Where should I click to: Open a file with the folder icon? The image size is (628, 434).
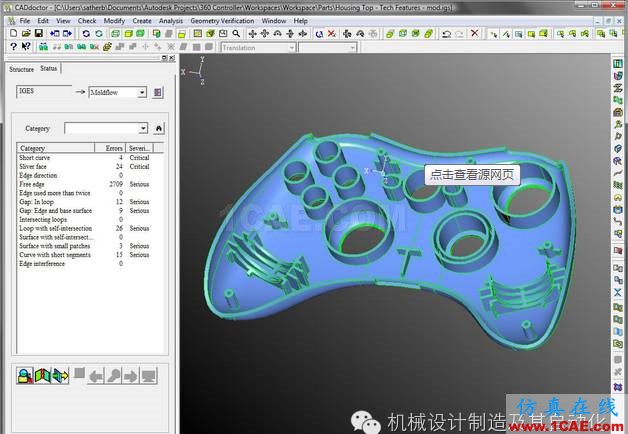coord(26,34)
